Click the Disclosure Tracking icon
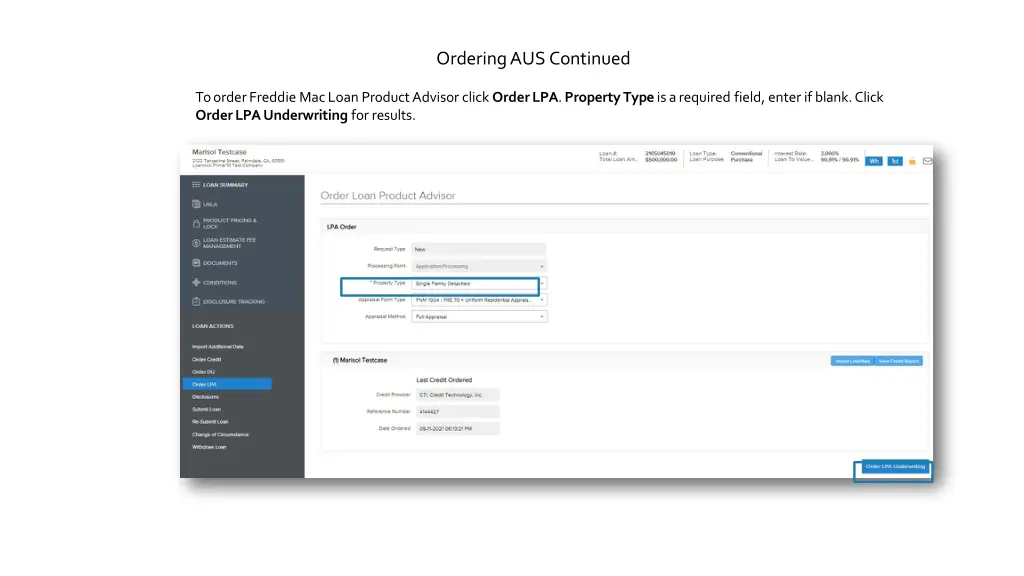The width and height of the screenshot is (1024, 576). pyautogui.click(x=196, y=301)
